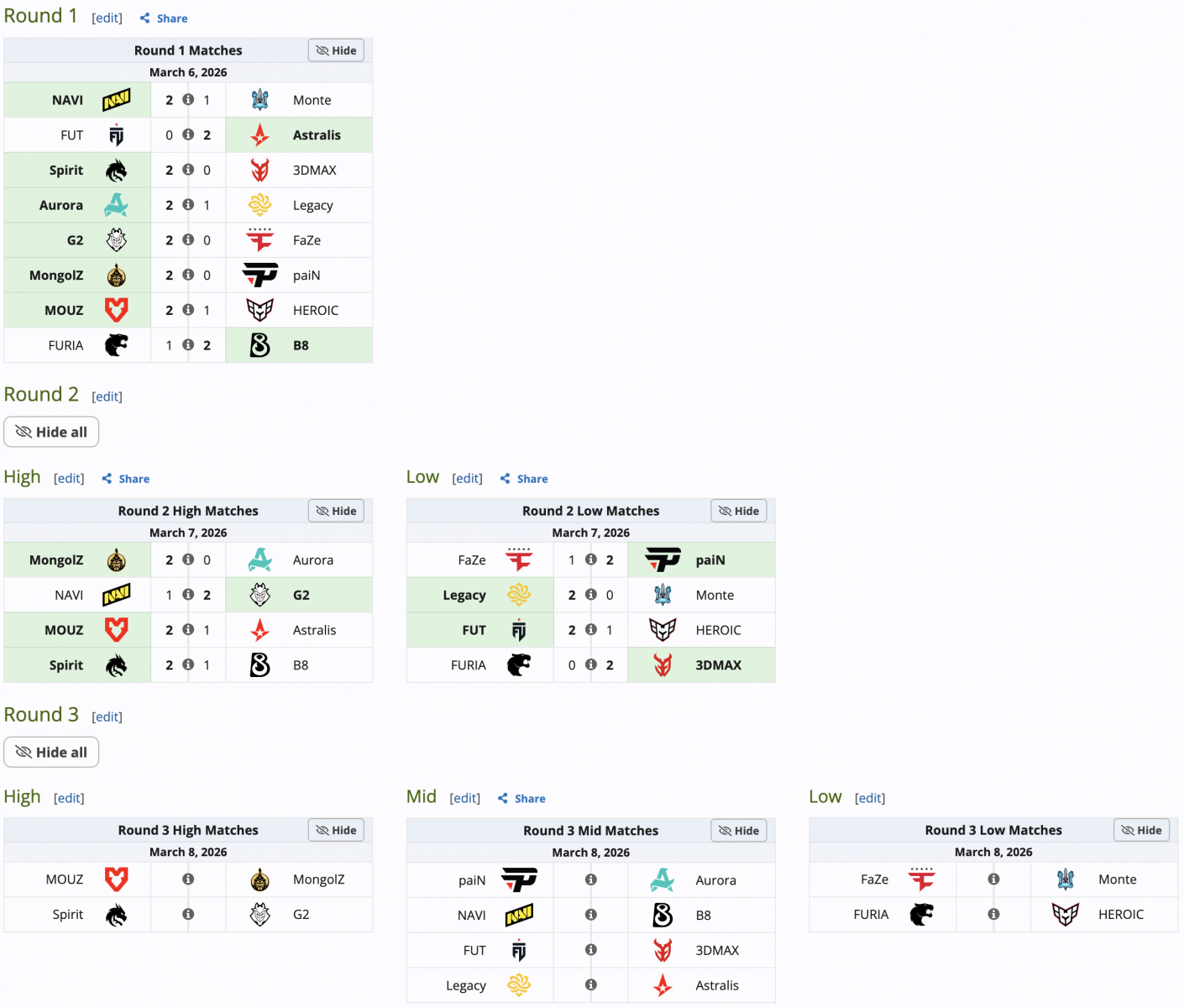1184x1008 pixels.
Task: Open match info for NAVI vs B8
Action: [x=591, y=915]
